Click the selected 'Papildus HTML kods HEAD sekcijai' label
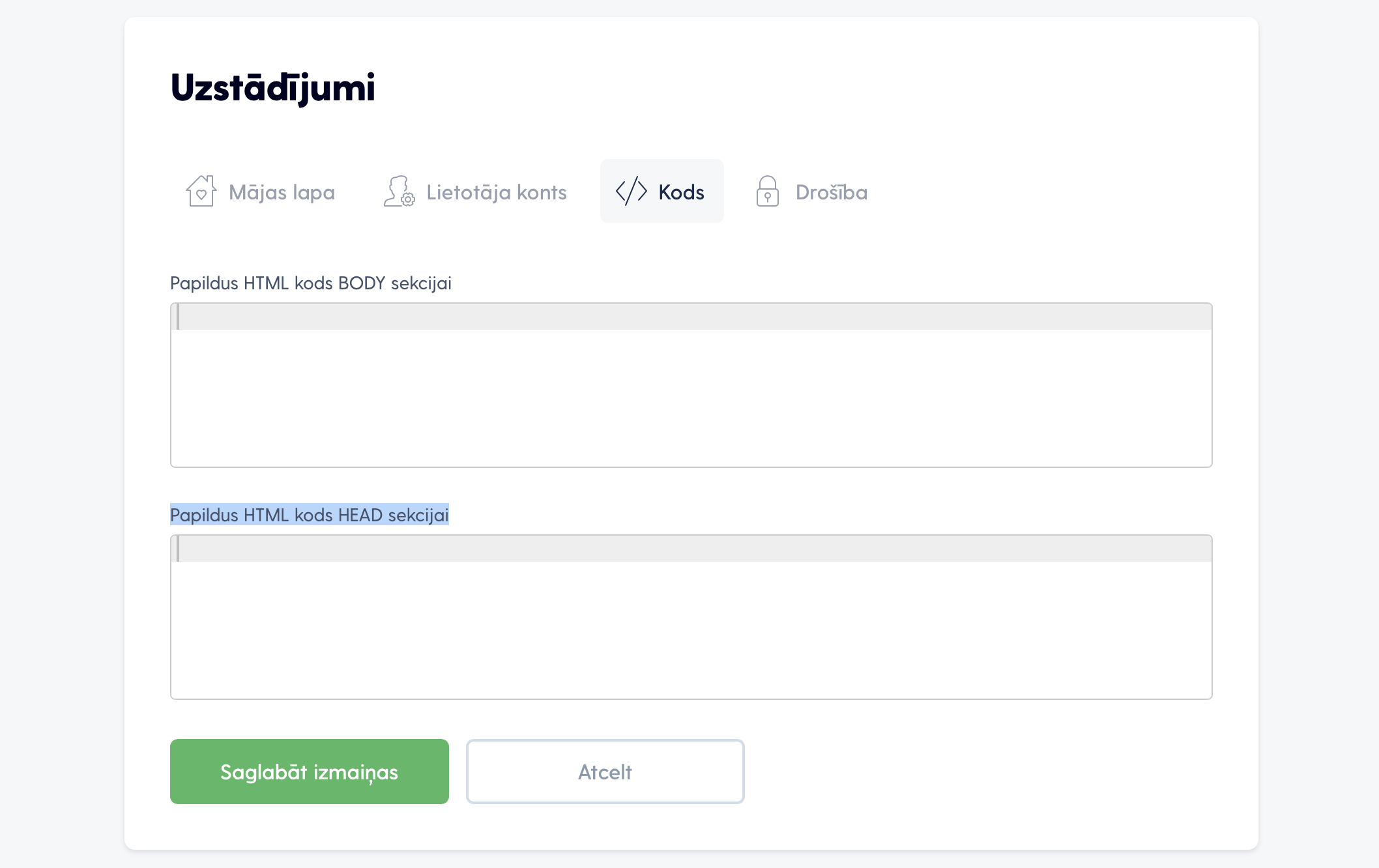1379x868 pixels. click(x=310, y=515)
